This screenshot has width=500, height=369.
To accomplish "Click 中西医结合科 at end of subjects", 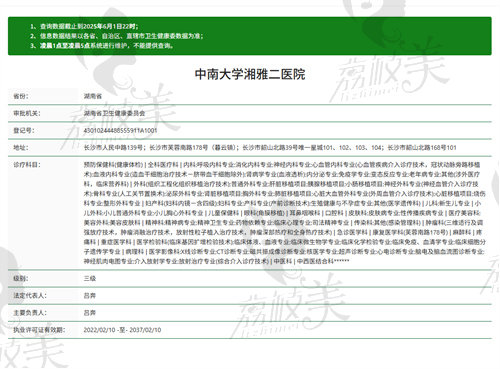I will pos(315,261).
